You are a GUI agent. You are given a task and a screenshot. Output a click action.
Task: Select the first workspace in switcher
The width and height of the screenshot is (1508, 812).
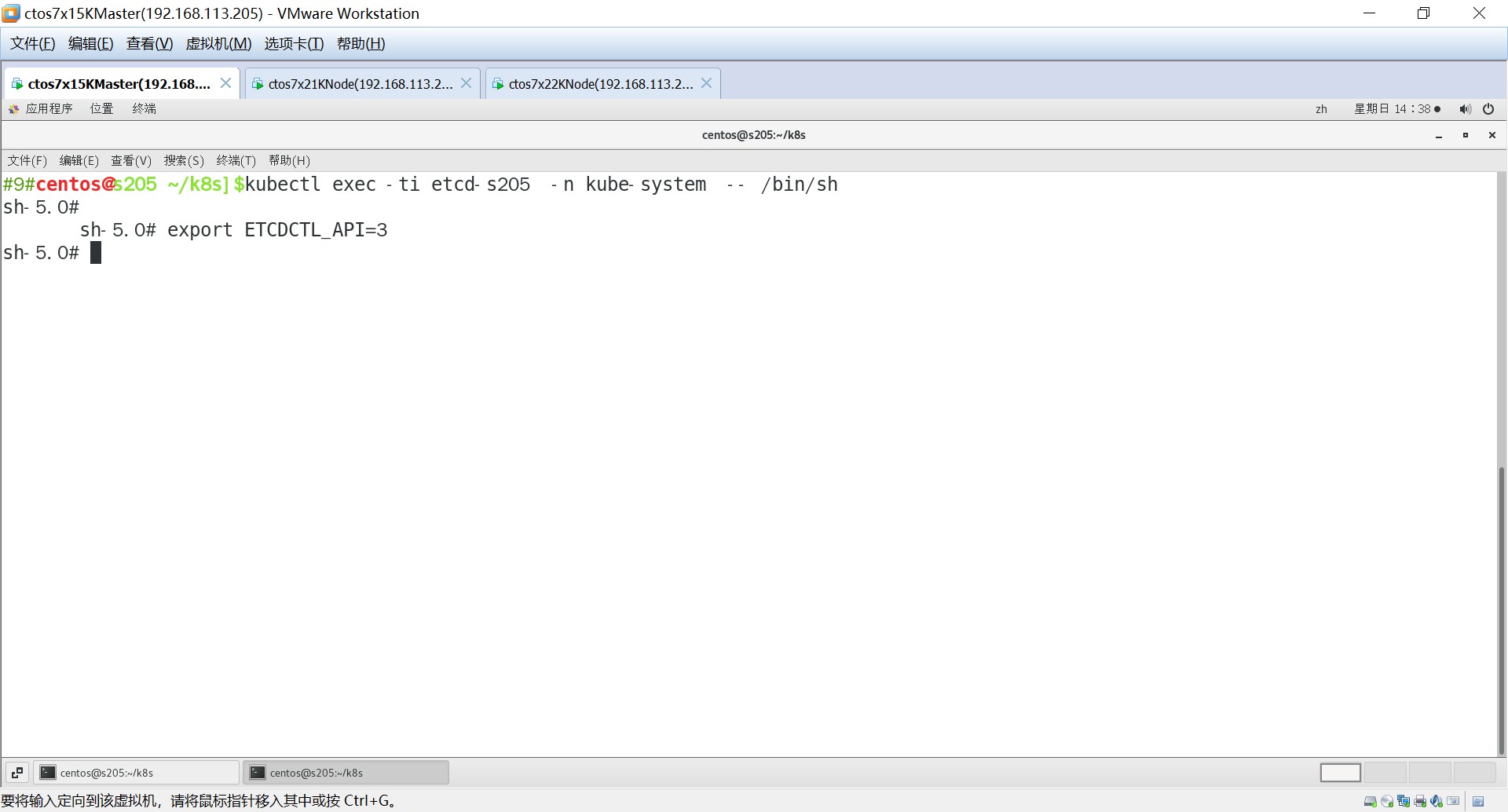pos(1341,773)
